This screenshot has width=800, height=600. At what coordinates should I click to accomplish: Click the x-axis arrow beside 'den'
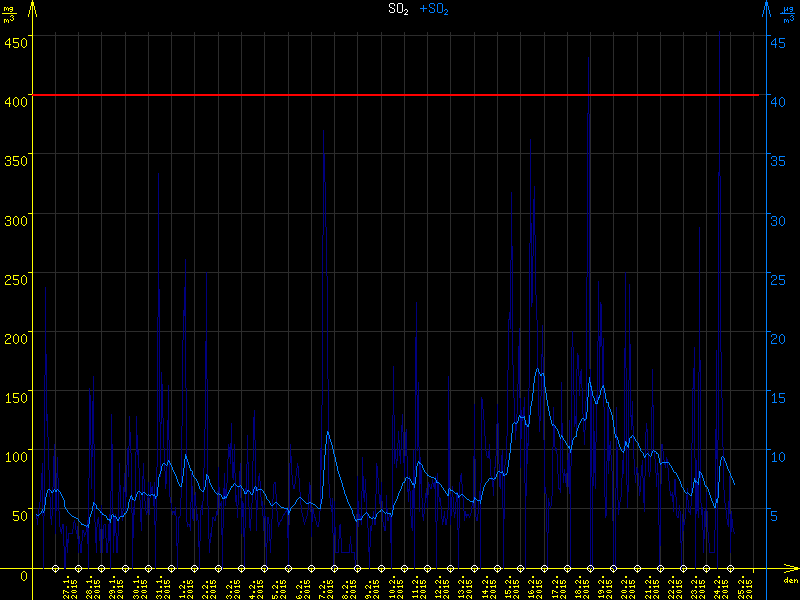(791, 570)
